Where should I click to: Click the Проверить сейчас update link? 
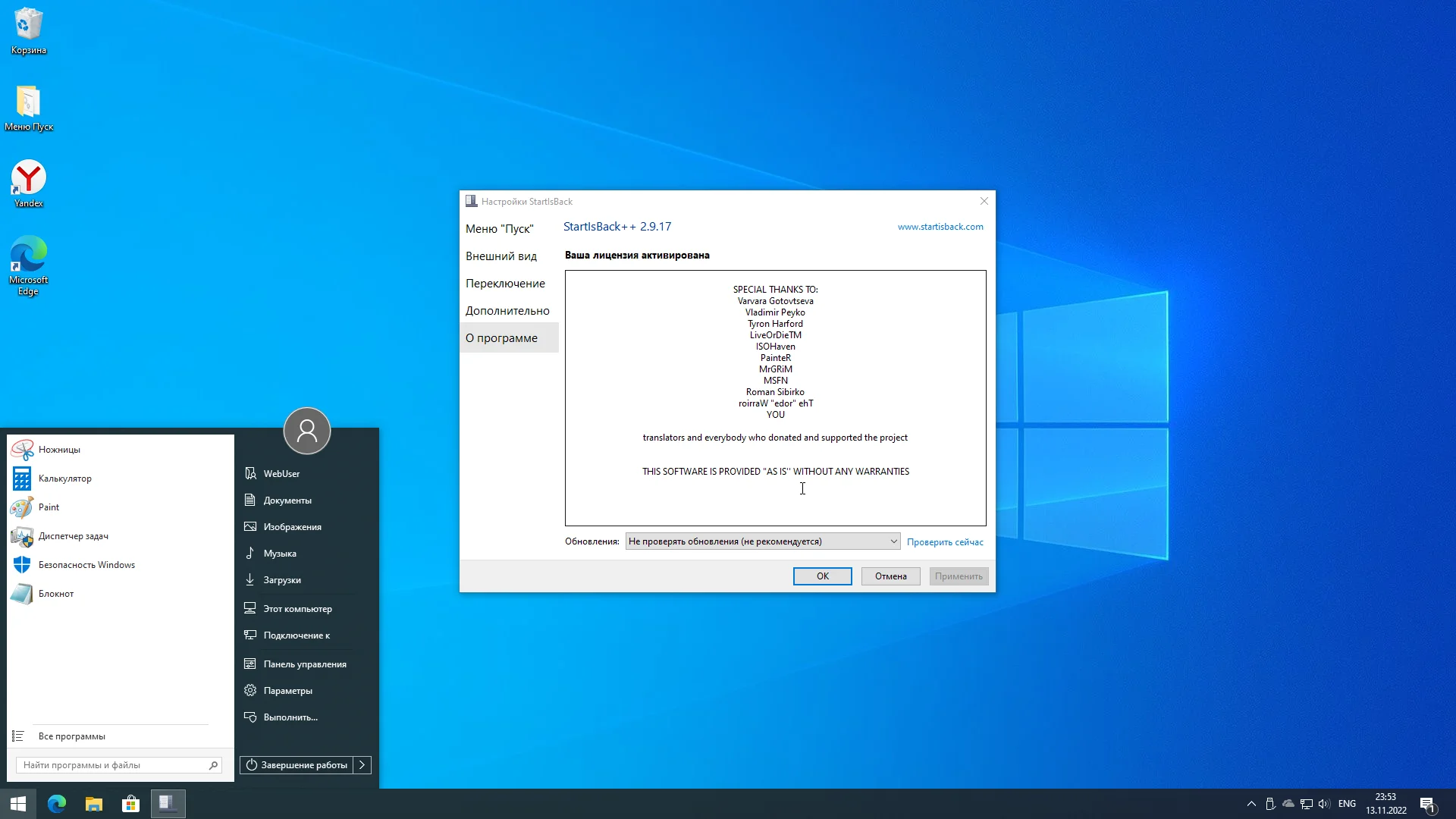point(945,542)
